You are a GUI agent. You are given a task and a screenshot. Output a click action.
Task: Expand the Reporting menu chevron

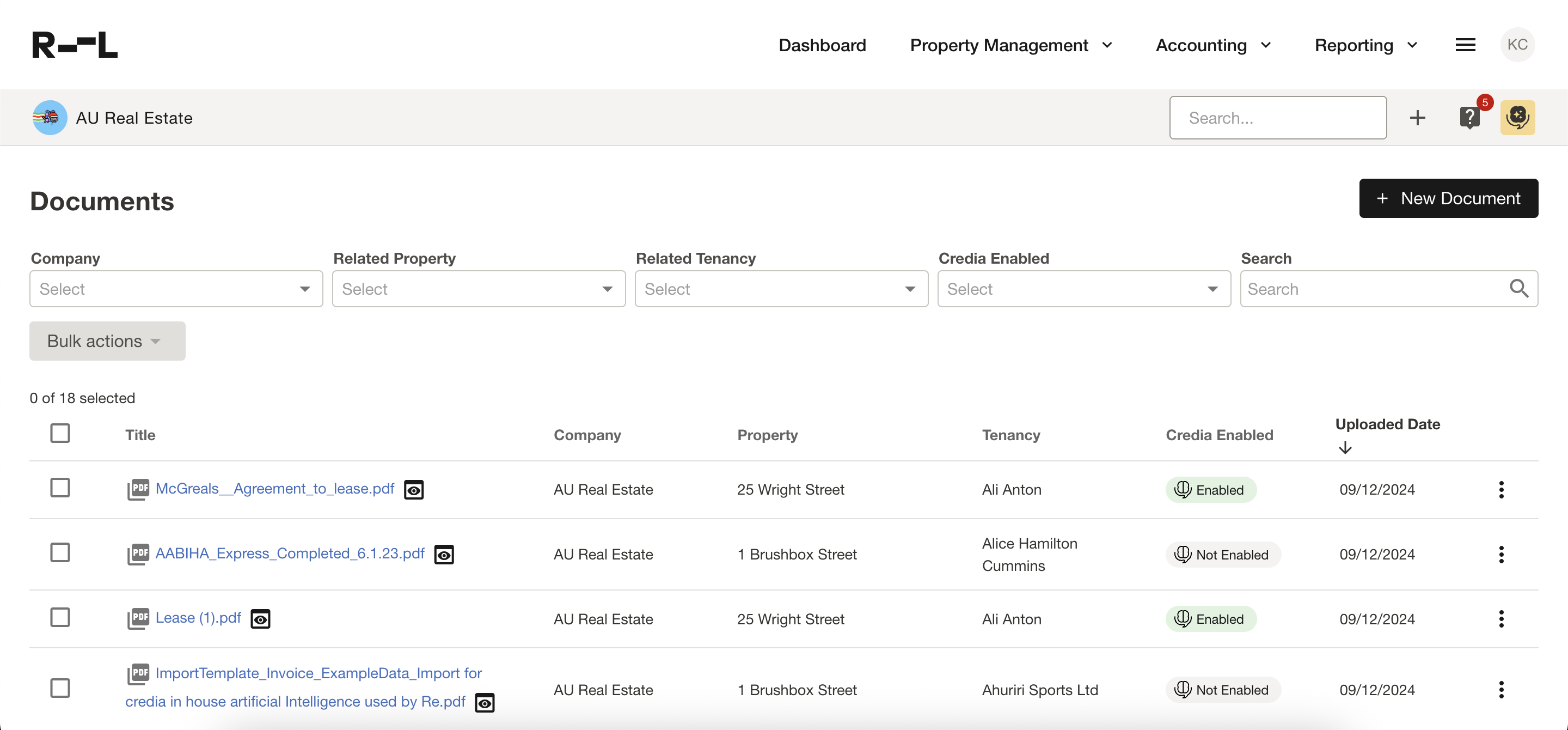pyautogui.click(x=1412, y=45)
